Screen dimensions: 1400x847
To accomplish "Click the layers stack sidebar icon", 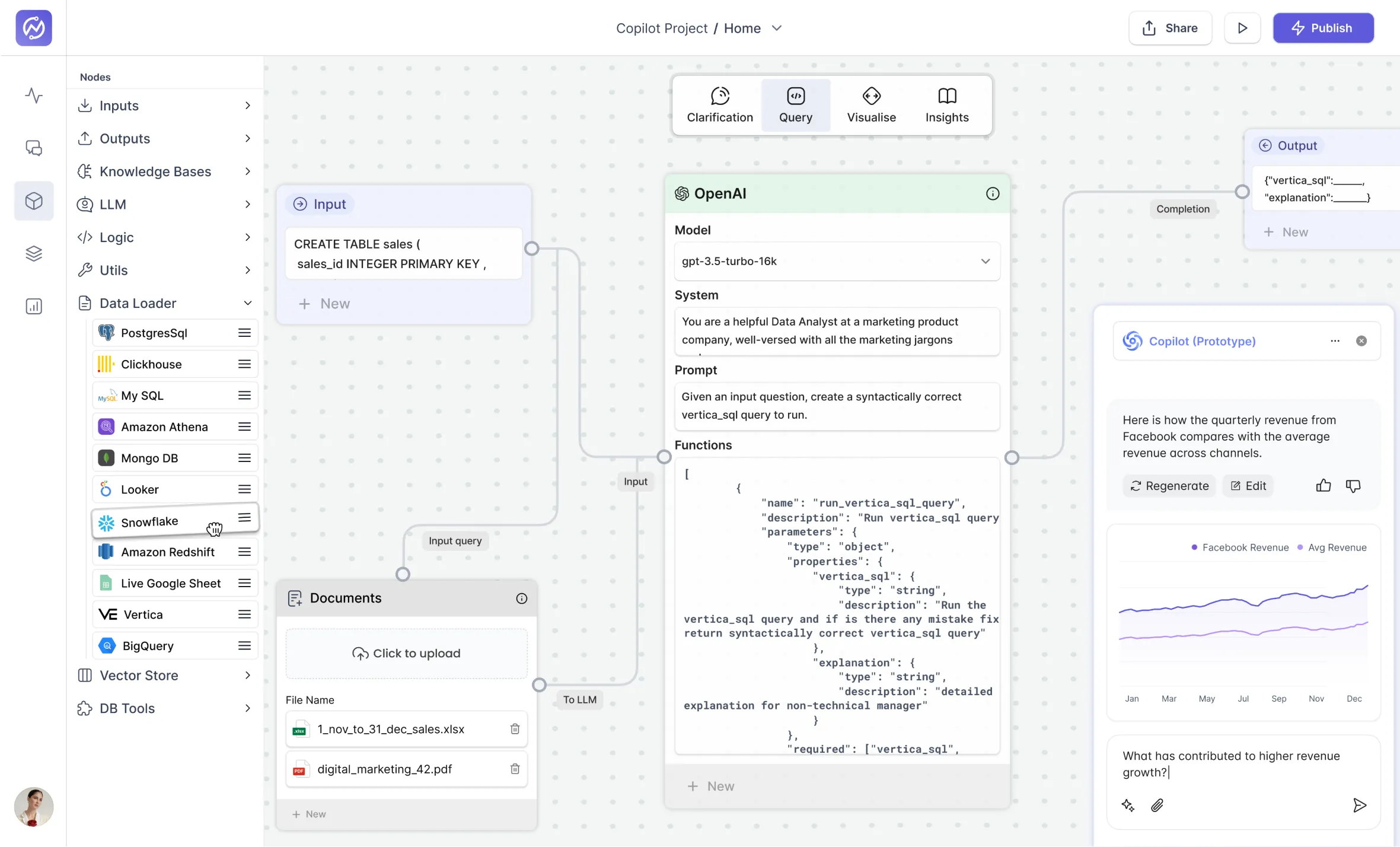I will (34, 253).
